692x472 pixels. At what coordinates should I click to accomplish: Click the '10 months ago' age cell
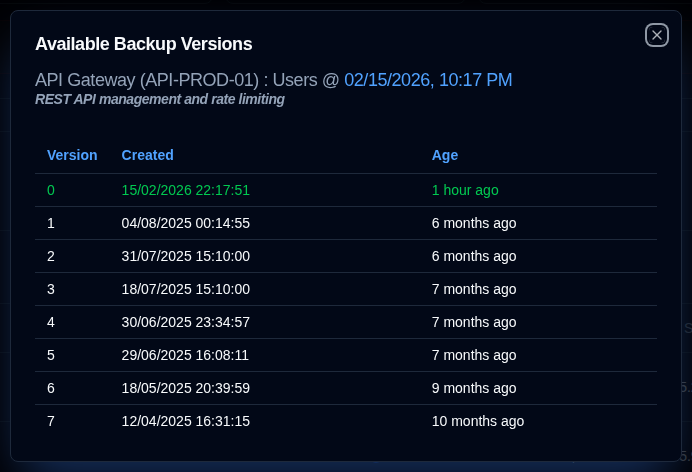pos(478,421)
